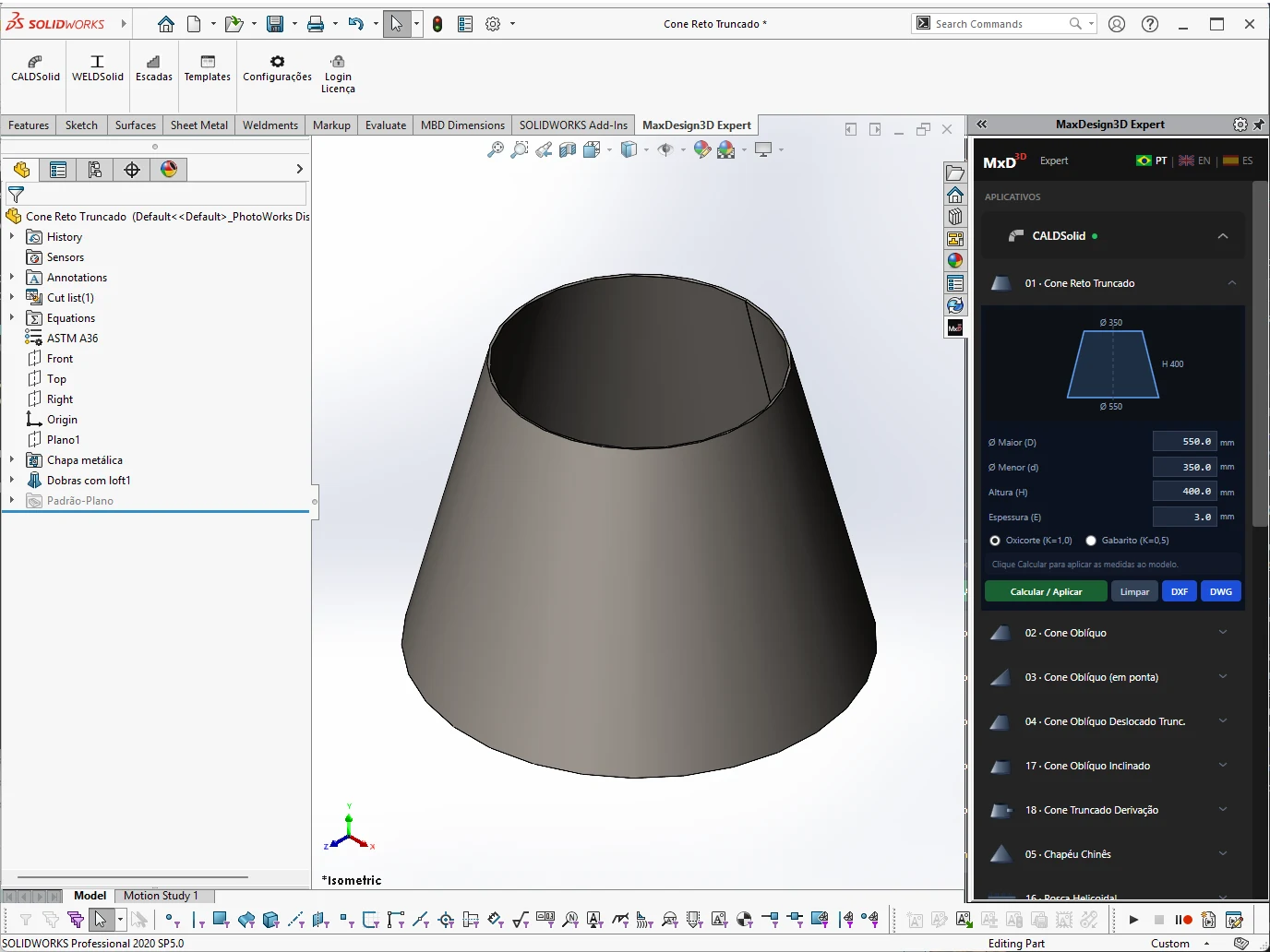Expand 03 - Cone Oblíquo (em ponta)
This screenshot has width=1270, height=952.
(x=1223, y=677)
